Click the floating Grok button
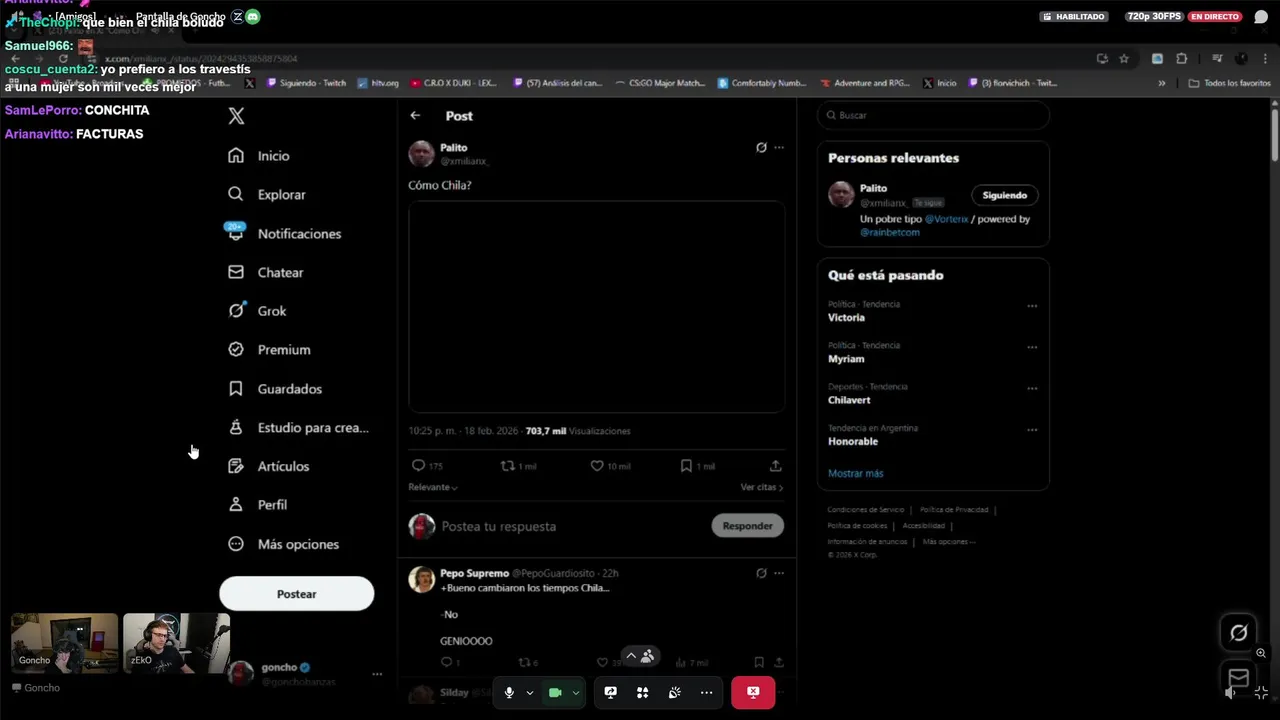 (1238, 633)
